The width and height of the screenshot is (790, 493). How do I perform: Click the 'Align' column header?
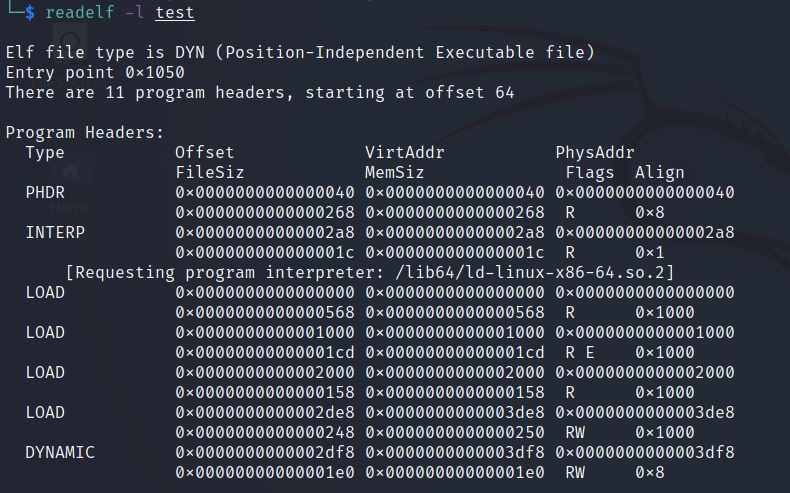[660, 172]
